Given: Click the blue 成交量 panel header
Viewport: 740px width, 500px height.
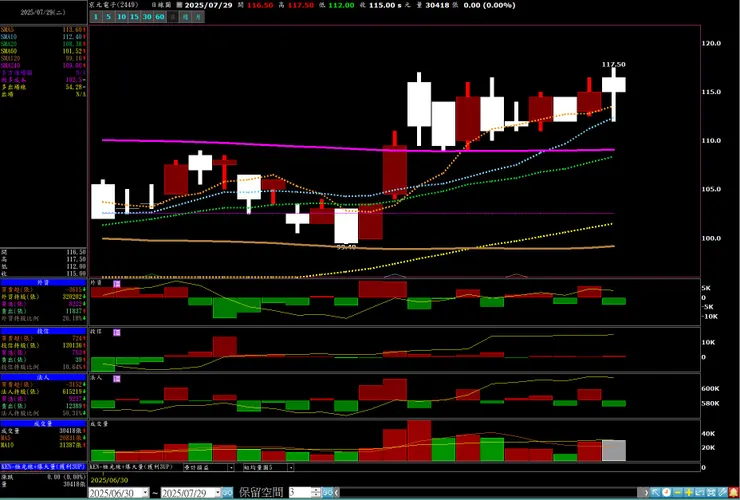Looking at the screenshot, I should tap(43, 424).
